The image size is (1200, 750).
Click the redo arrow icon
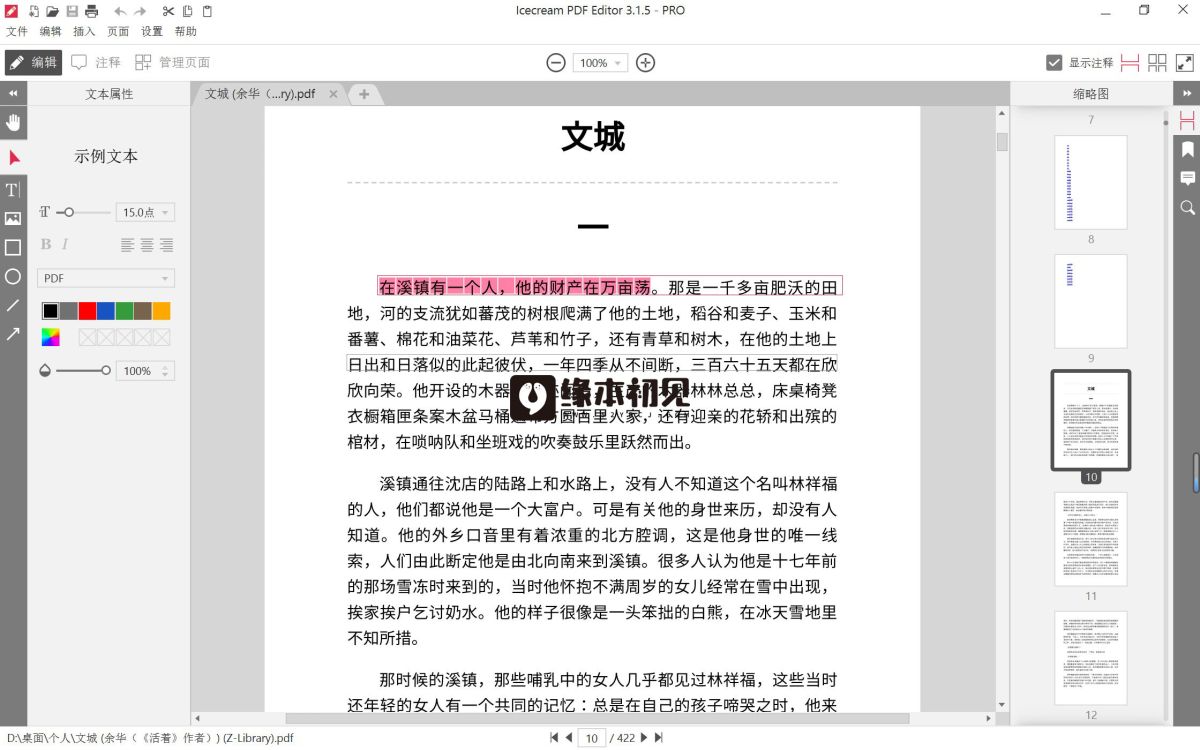point(141,11)
